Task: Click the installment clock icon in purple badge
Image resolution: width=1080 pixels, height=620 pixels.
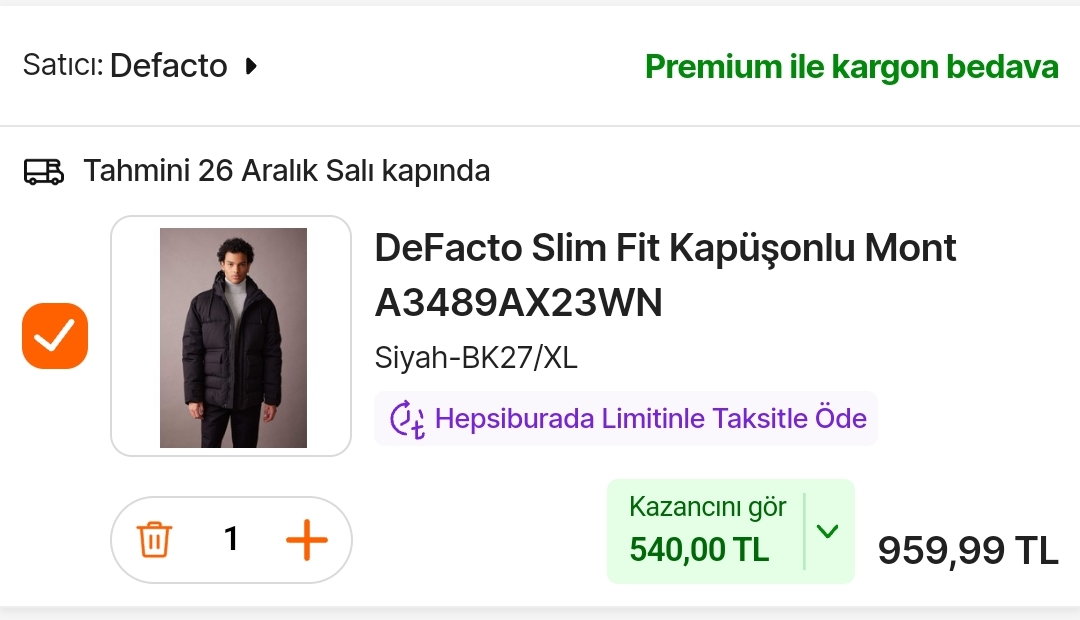Action: tap(407, 418)
